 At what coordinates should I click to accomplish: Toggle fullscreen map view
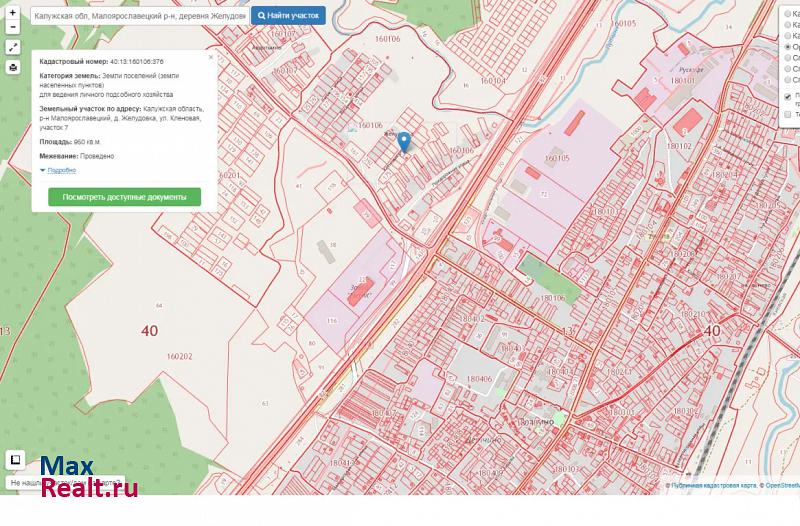click(12, 47)
